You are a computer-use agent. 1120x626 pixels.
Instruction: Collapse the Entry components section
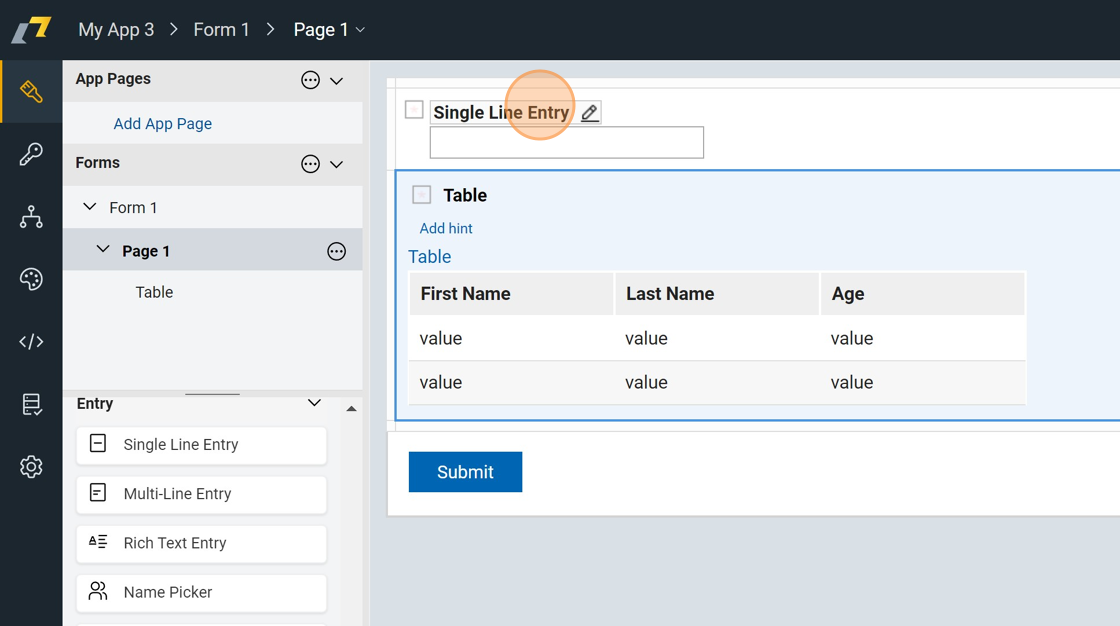[314, 403]
